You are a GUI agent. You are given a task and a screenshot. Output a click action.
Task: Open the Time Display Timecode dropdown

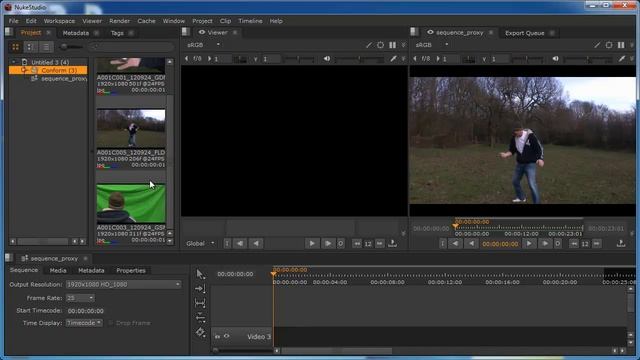(84, 323)
